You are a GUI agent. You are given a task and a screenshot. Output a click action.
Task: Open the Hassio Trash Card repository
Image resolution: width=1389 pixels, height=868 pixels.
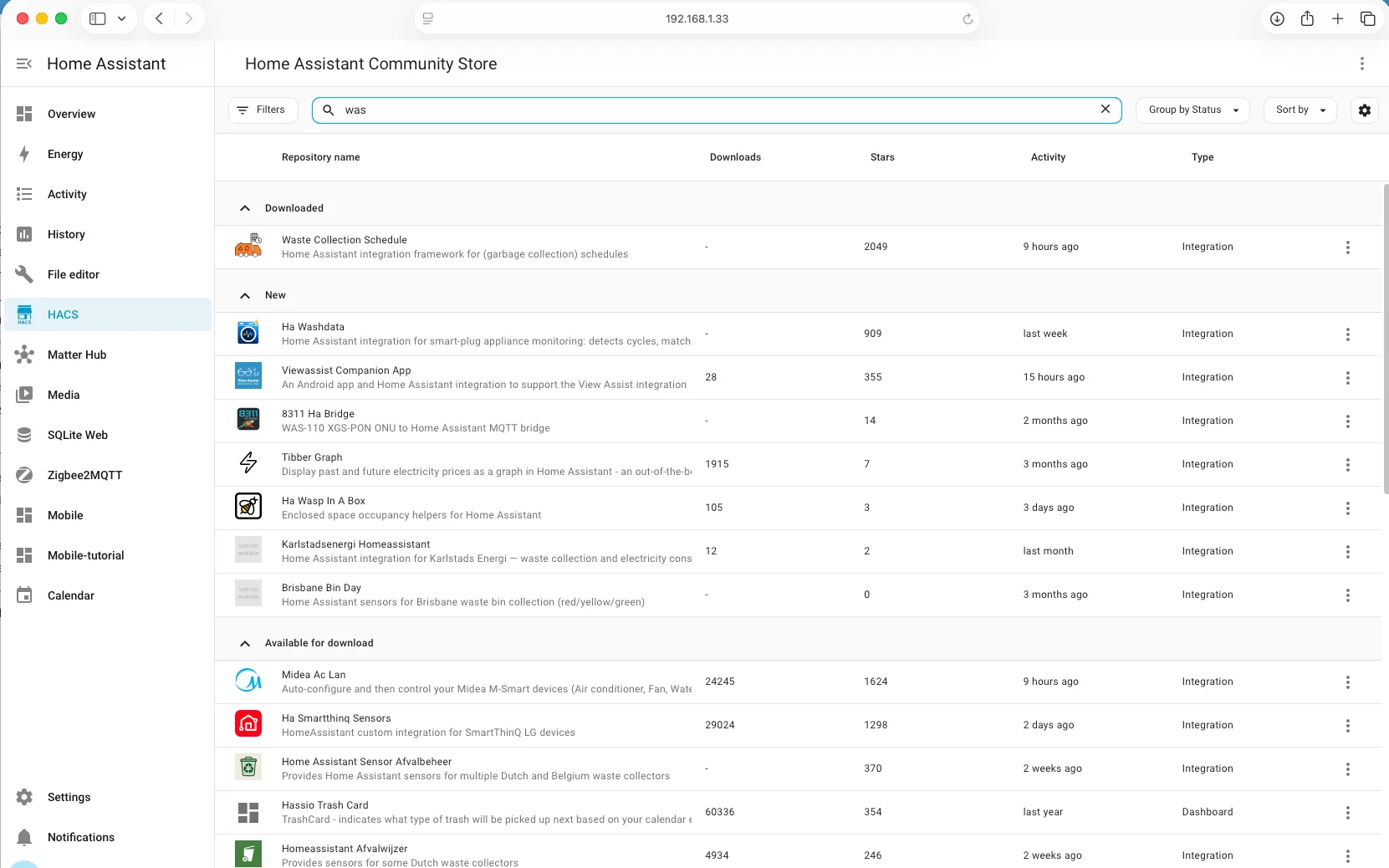tap(798, 812)
